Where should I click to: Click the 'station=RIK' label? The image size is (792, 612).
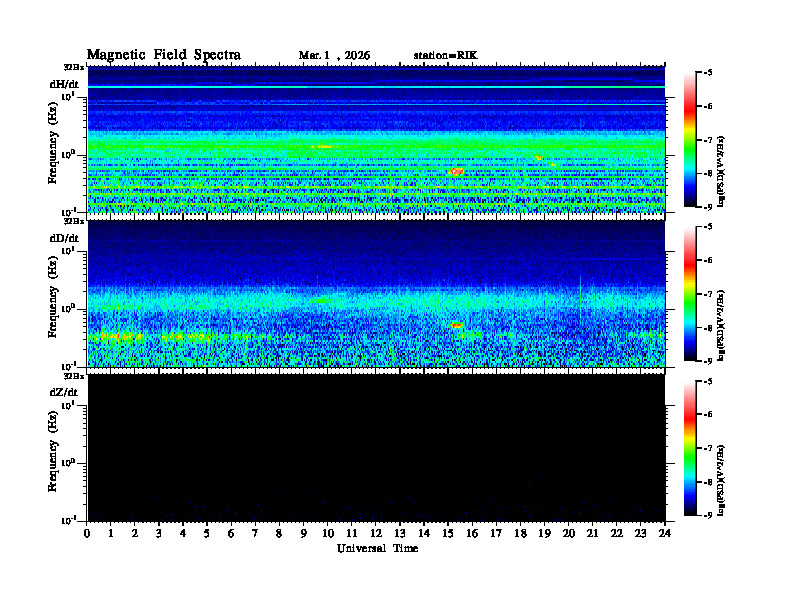(x=446, y=56)
